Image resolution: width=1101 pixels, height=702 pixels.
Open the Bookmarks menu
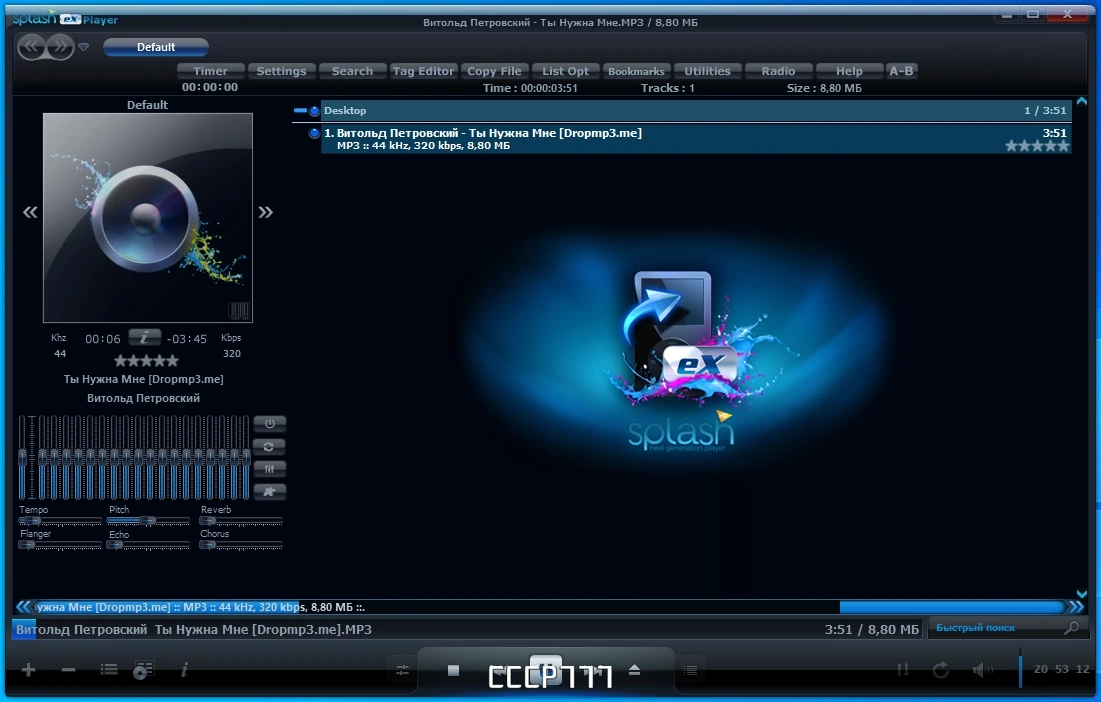(x=636, y=71)
